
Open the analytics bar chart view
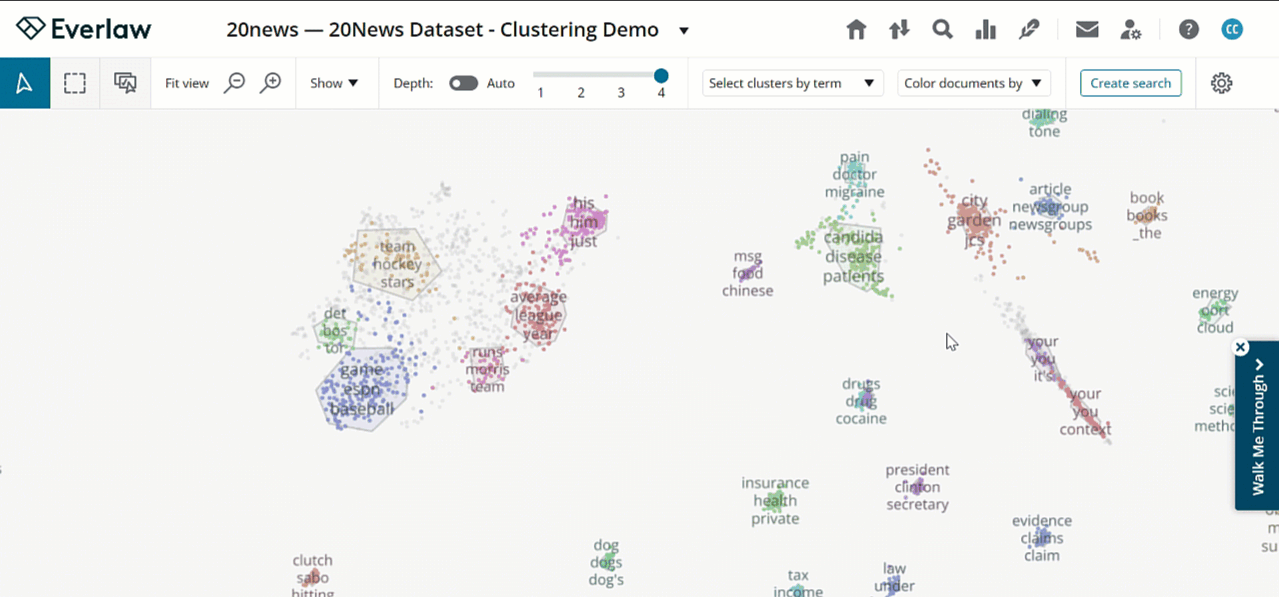(985, 30)
